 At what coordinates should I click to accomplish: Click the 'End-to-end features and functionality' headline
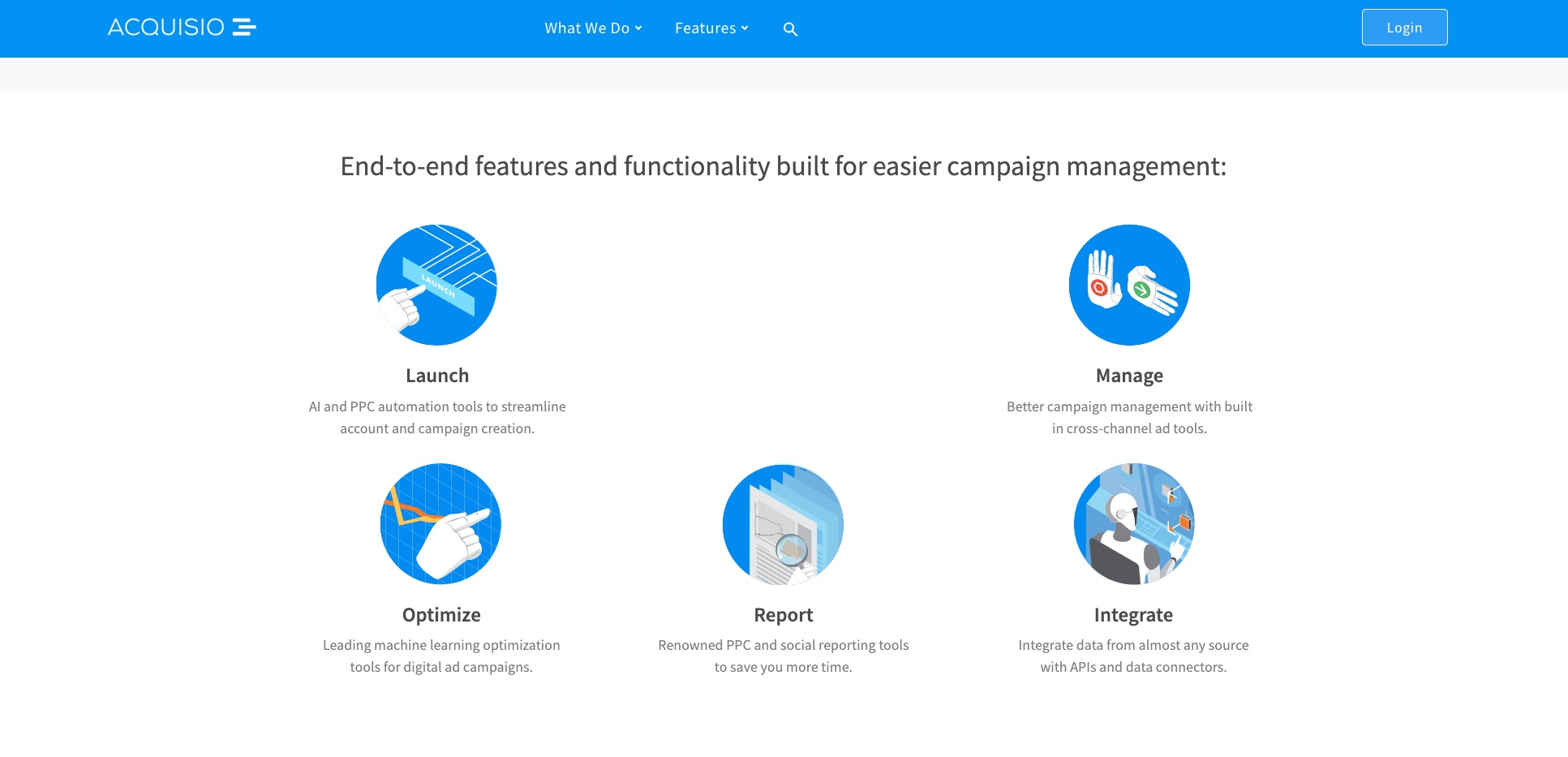tap(784, 166)
